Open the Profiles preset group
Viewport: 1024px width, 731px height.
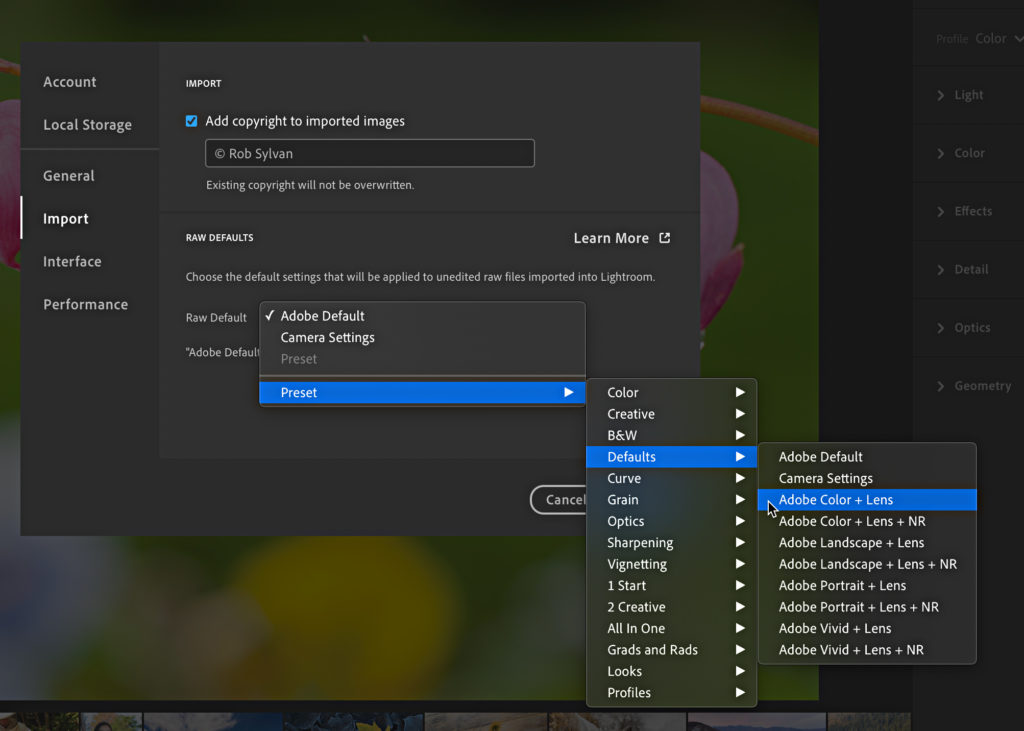(672, 693)
